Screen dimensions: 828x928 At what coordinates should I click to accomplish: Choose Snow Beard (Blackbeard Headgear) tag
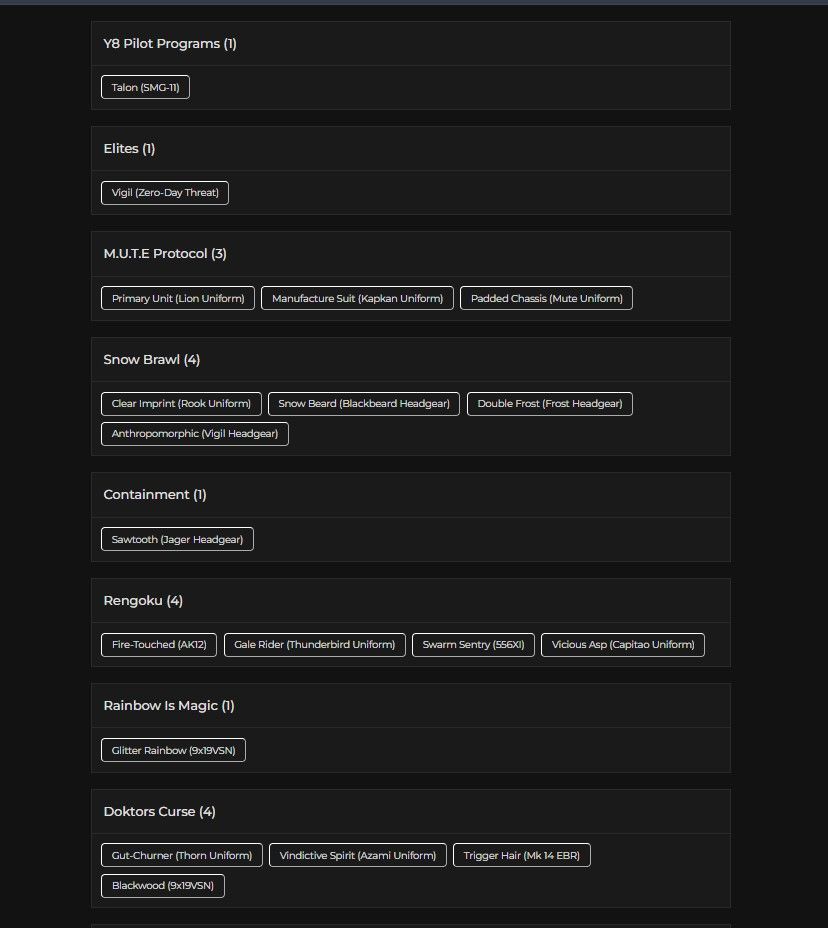coord(364,404)
